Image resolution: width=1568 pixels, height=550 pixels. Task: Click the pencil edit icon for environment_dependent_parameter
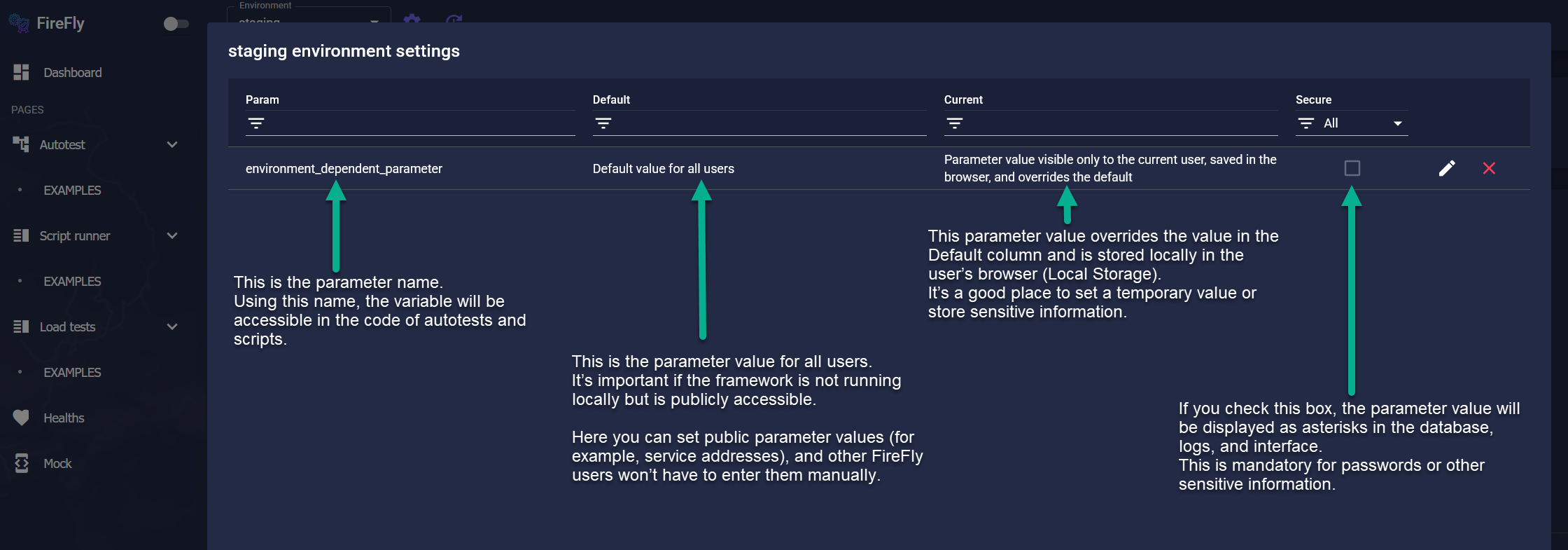pos(1447,168)
